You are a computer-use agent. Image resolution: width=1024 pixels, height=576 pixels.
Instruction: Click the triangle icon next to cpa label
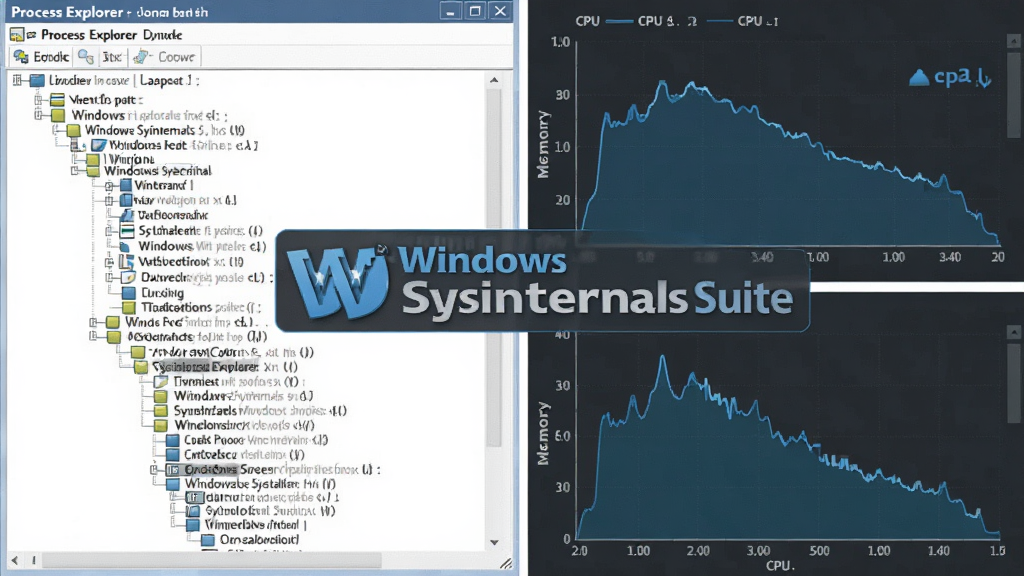[x=919, y=78]
